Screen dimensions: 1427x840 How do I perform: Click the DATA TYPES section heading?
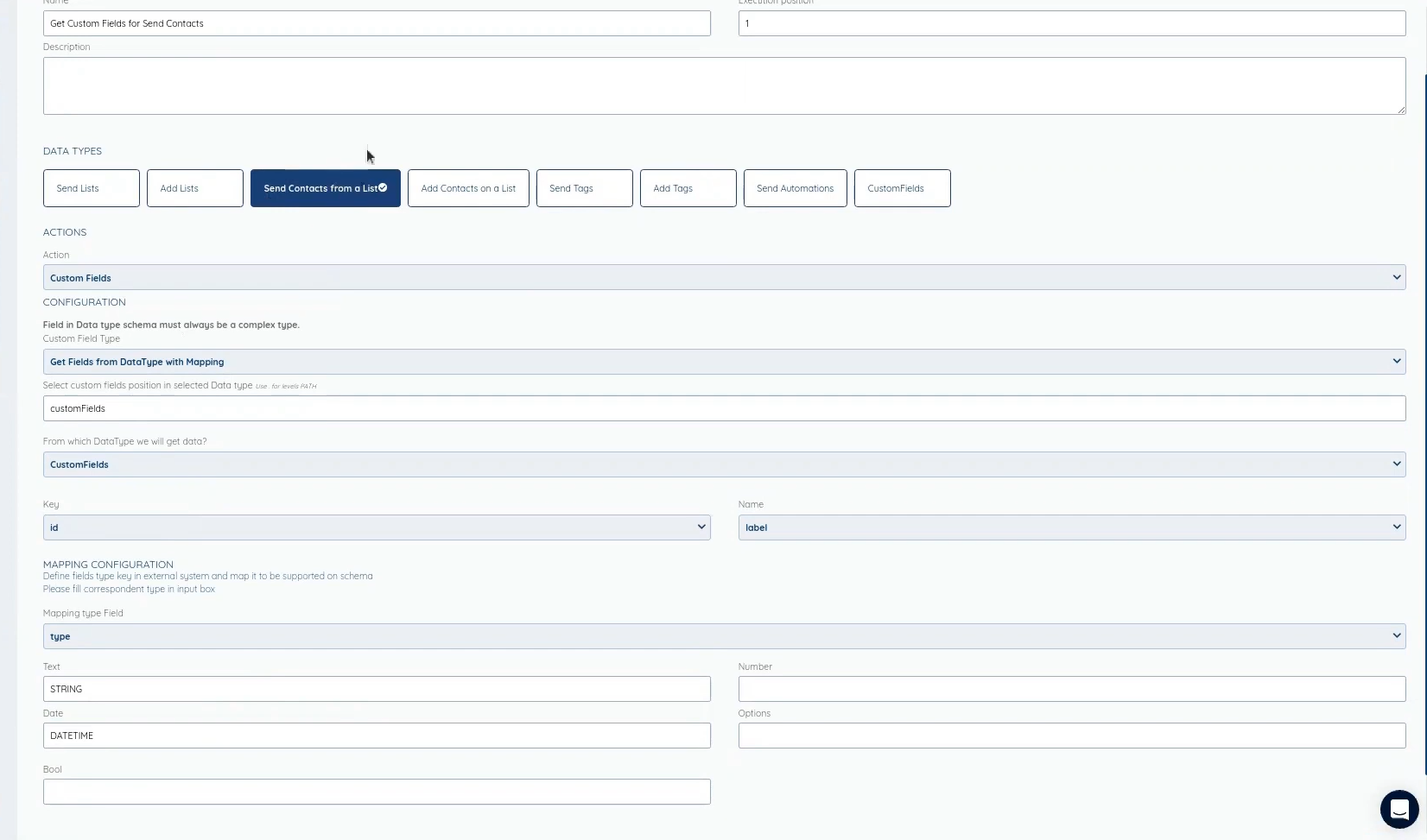[73, 151]
